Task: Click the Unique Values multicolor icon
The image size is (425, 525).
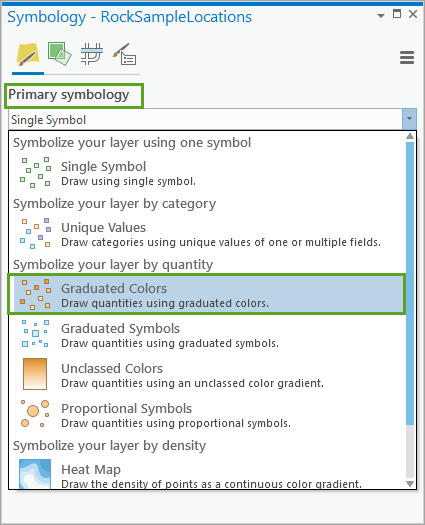Action: point(35,233)
